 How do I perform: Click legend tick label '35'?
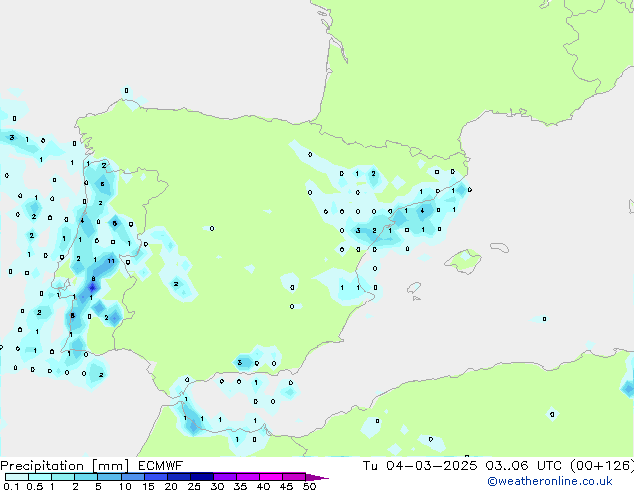tap(241, 486)
